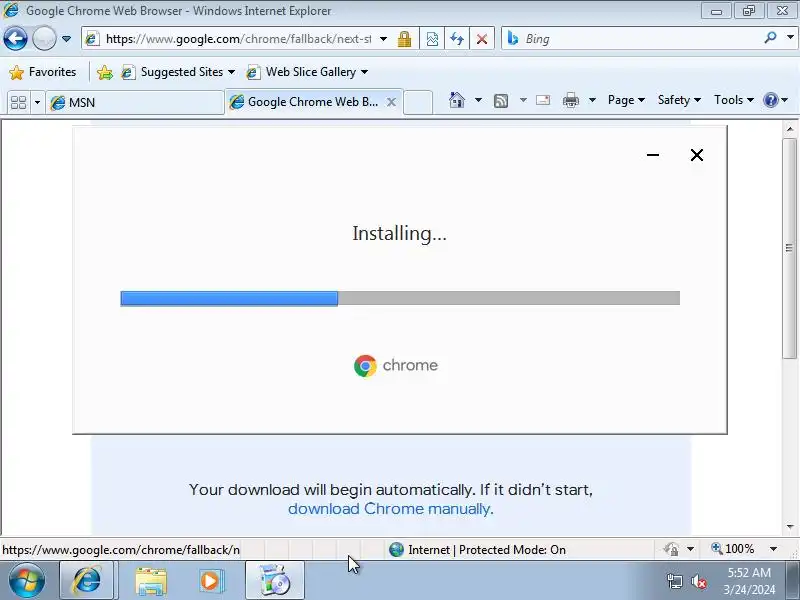This screenshot has width=800, height=600.
Task: Expand the Home button dropdown arrow
Action: pos(478,100)
